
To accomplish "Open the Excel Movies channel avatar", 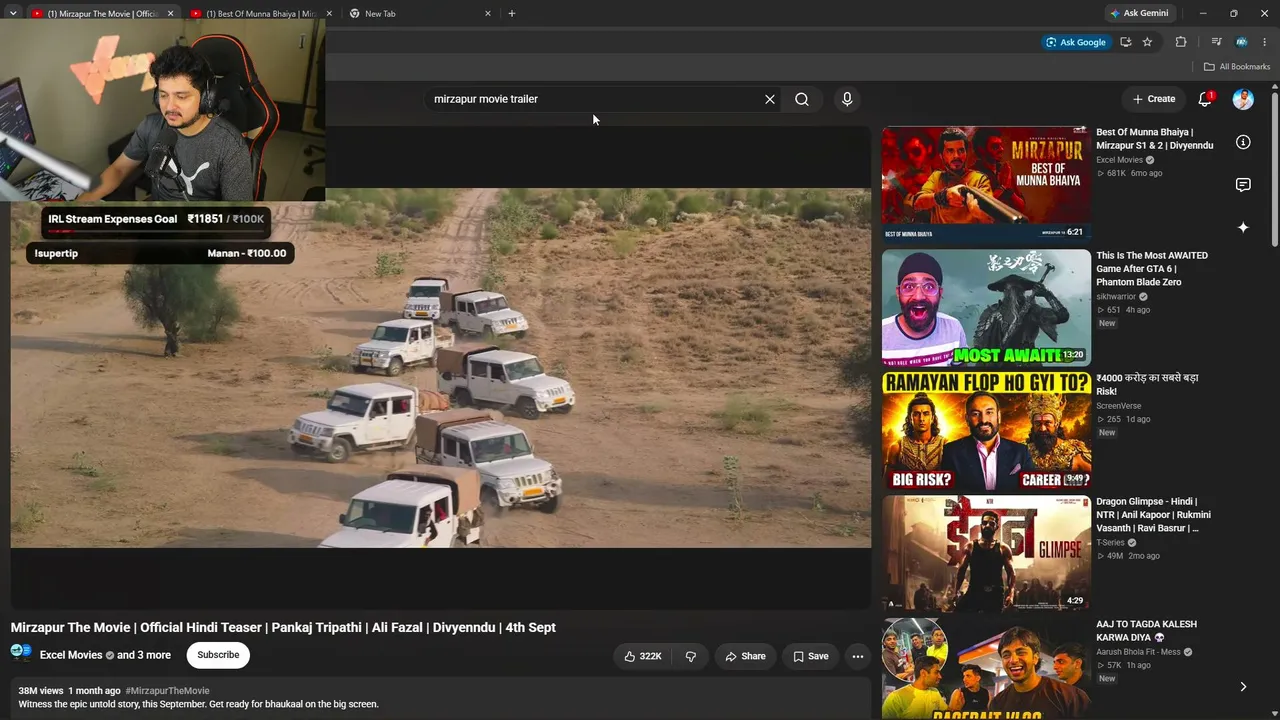I will (21, 654).
